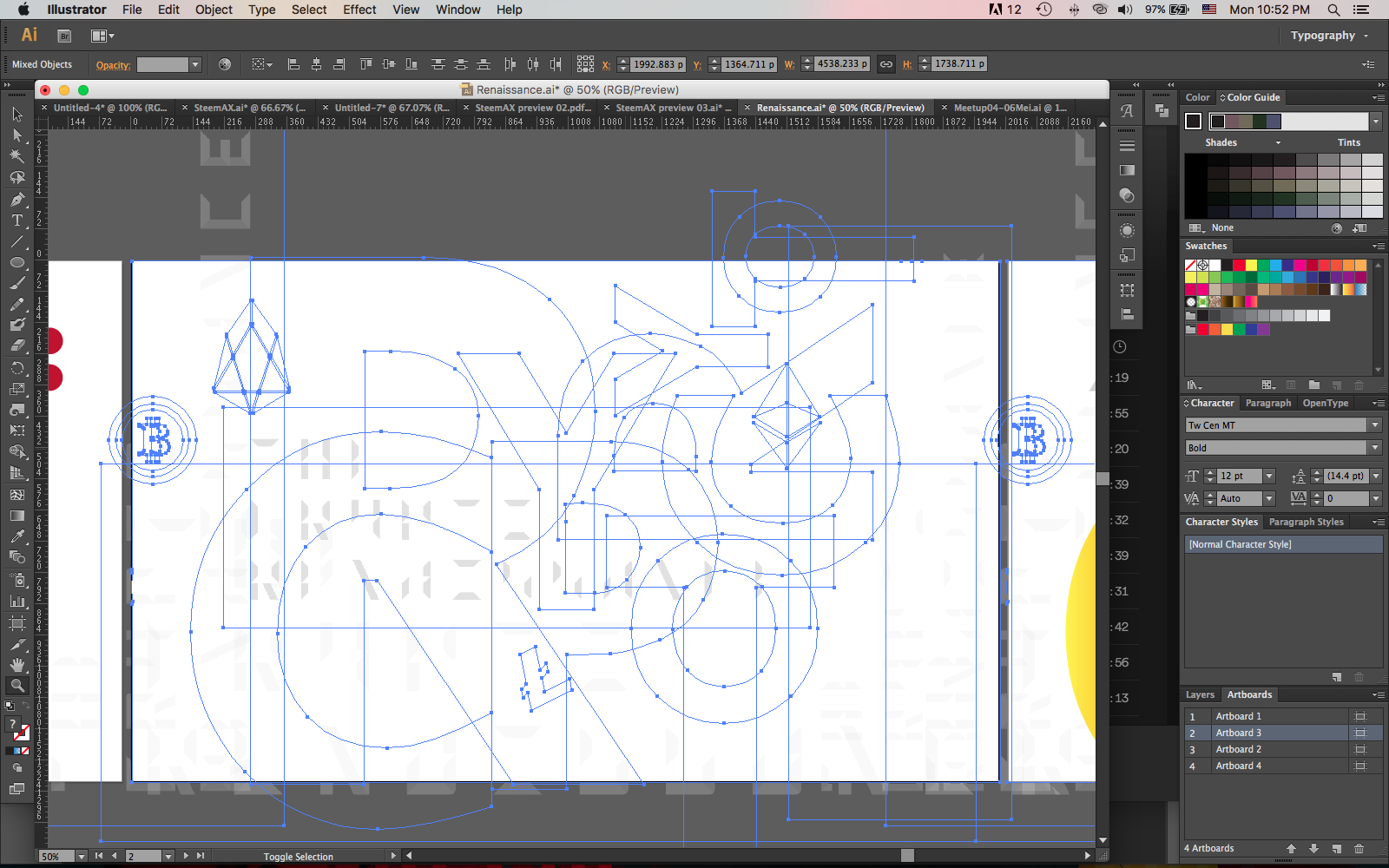
Task: Toggle constrain width and height proportions
Action: (885, 64)
